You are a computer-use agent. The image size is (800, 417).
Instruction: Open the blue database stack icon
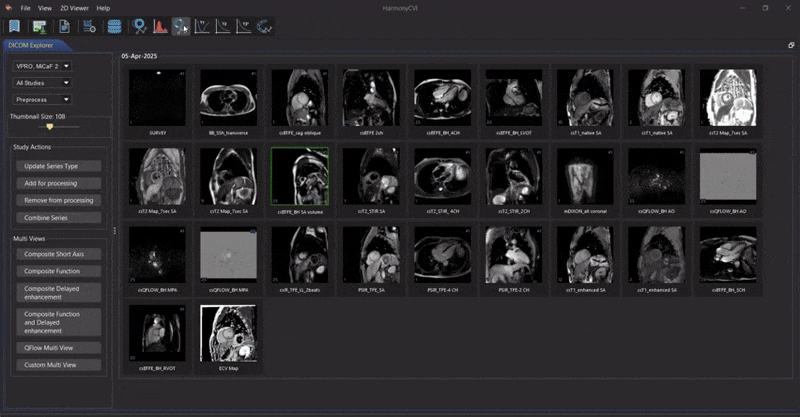[x=114, y=27]
